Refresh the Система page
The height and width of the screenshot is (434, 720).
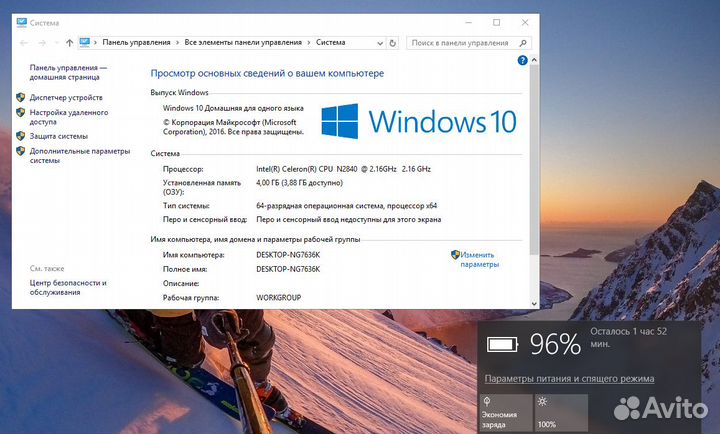coord(393,43)
